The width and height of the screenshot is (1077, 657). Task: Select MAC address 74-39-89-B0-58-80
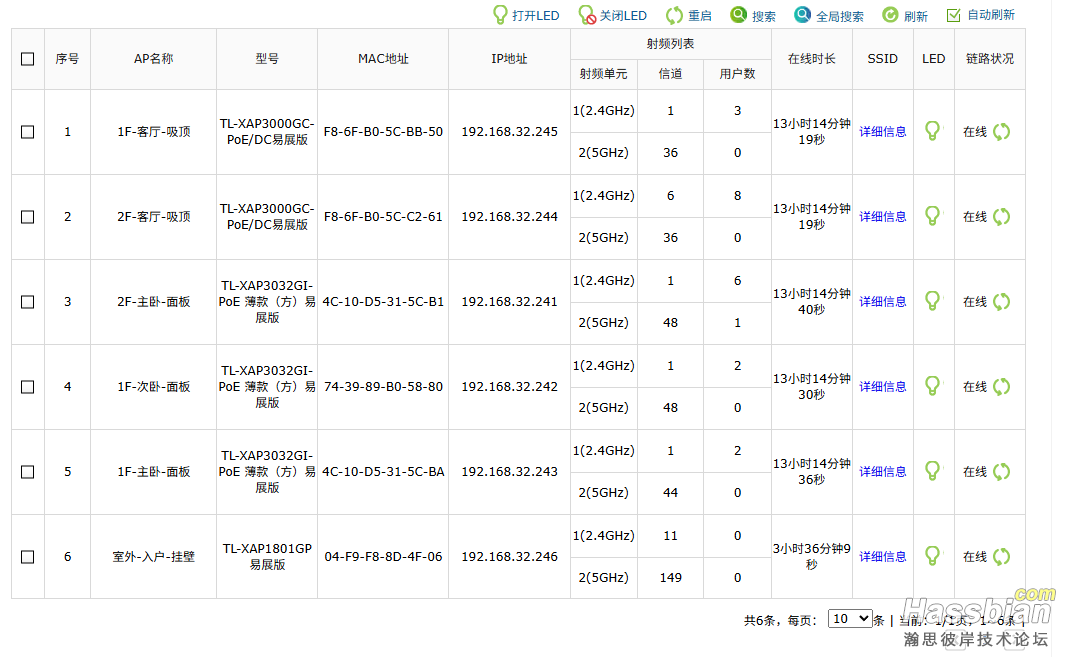(x=383, y=387)
